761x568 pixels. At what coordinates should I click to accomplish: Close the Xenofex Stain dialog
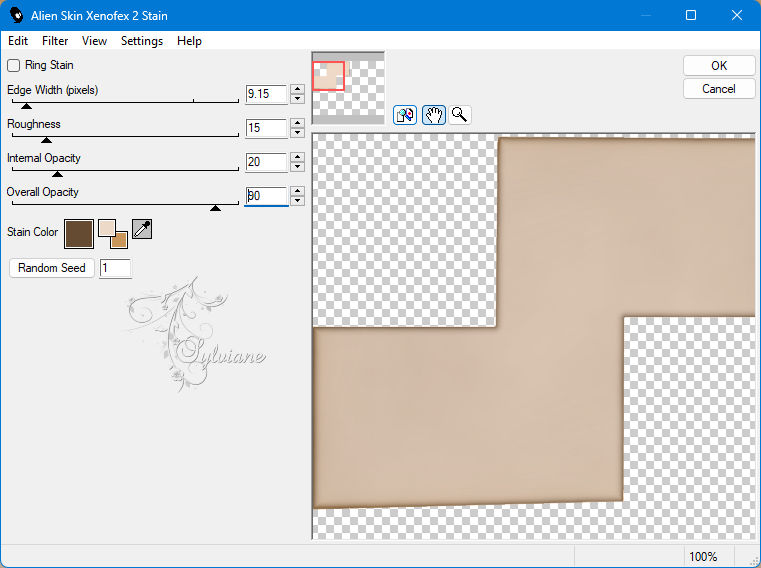[737, 15]
